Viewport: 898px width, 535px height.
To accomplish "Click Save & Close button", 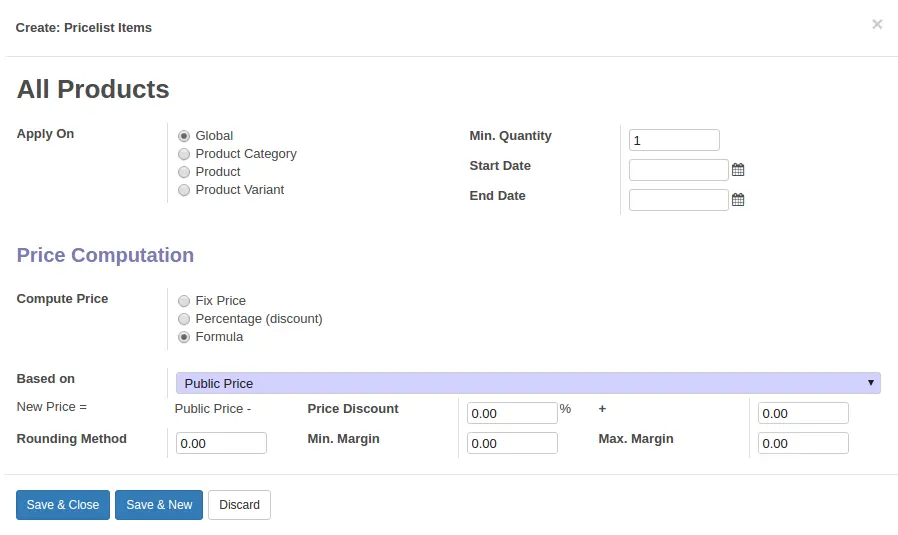I will pyautogui.click(x=63, y=505).
